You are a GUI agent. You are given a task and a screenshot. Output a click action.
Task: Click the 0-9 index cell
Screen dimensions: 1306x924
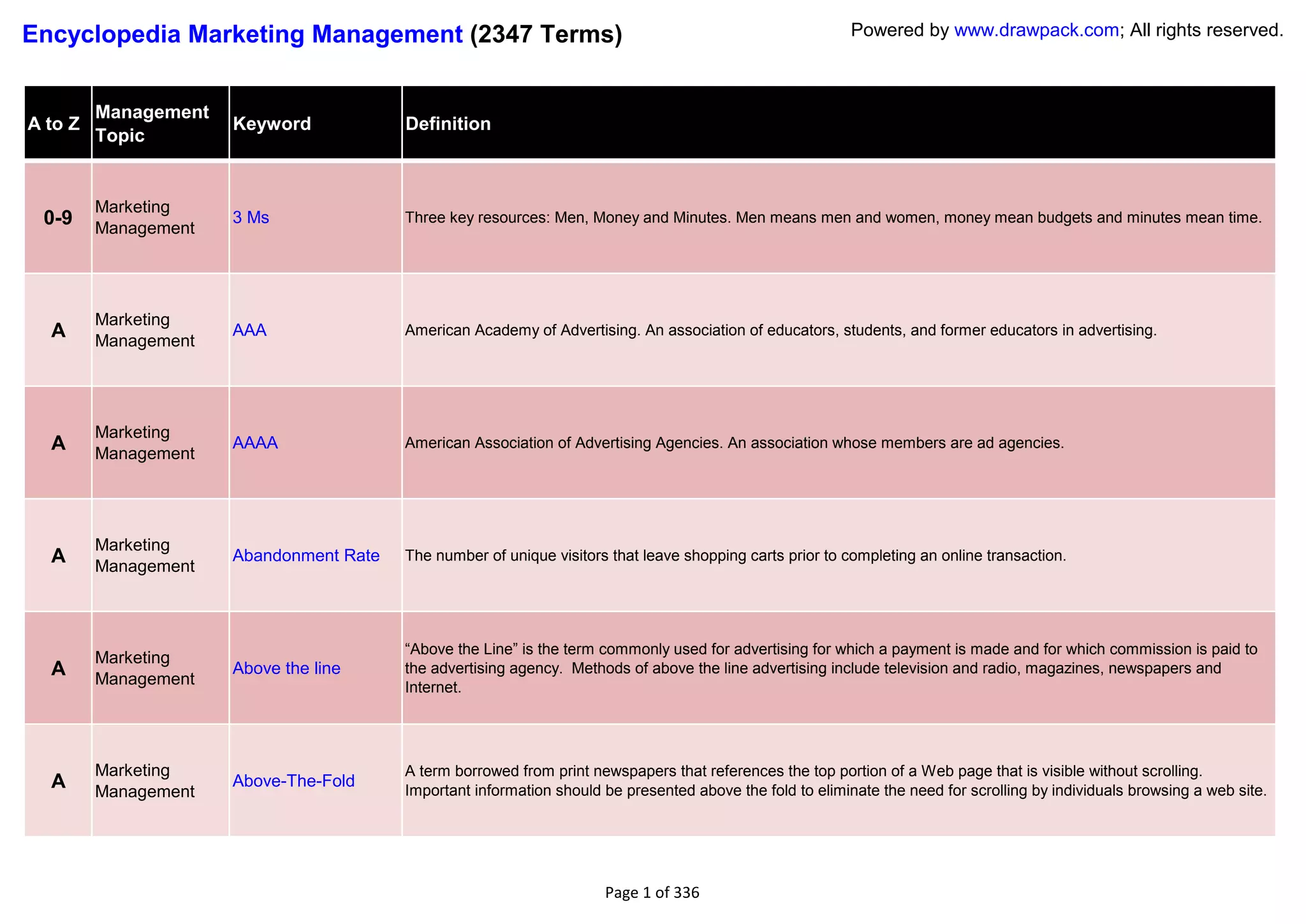tap(58, 218)
